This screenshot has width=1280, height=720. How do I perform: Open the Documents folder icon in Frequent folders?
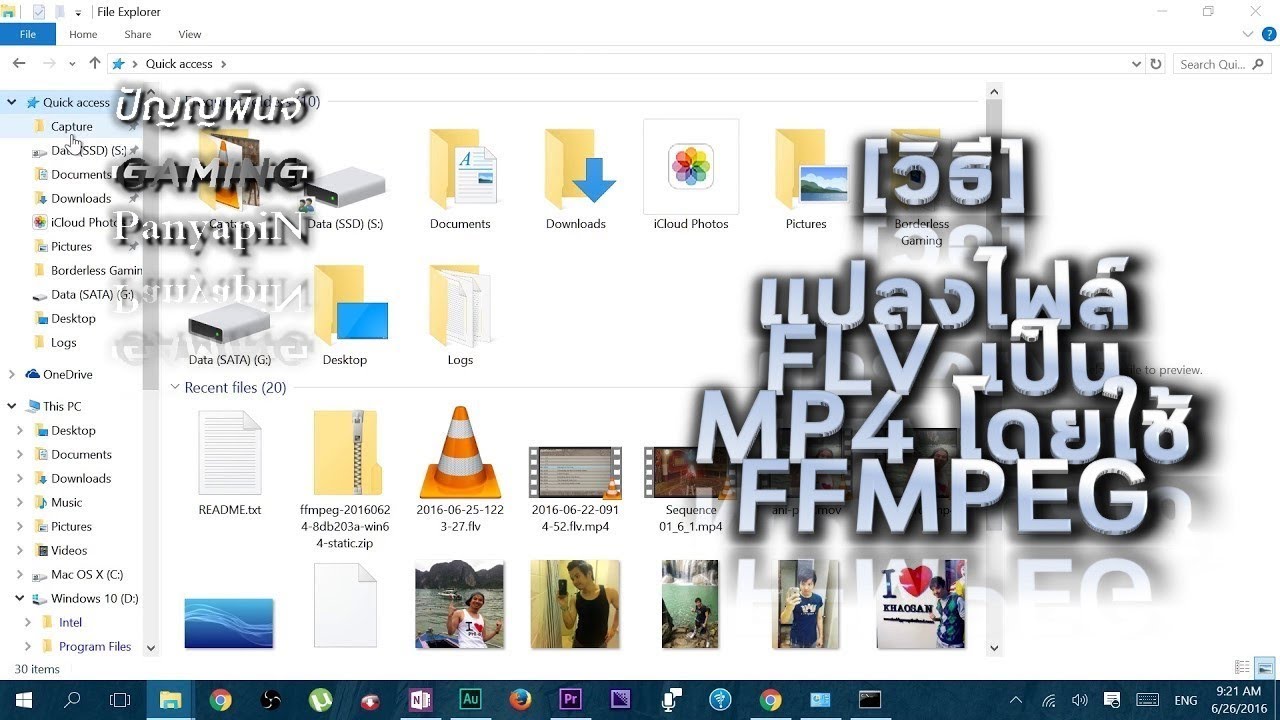coord(461,168)
